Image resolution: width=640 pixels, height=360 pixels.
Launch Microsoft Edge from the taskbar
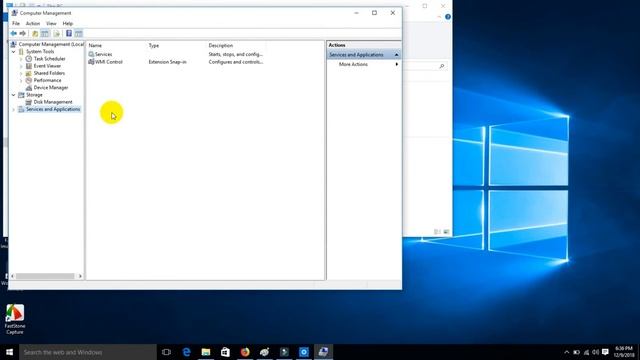pyautogui.click(x=186, y=352)
